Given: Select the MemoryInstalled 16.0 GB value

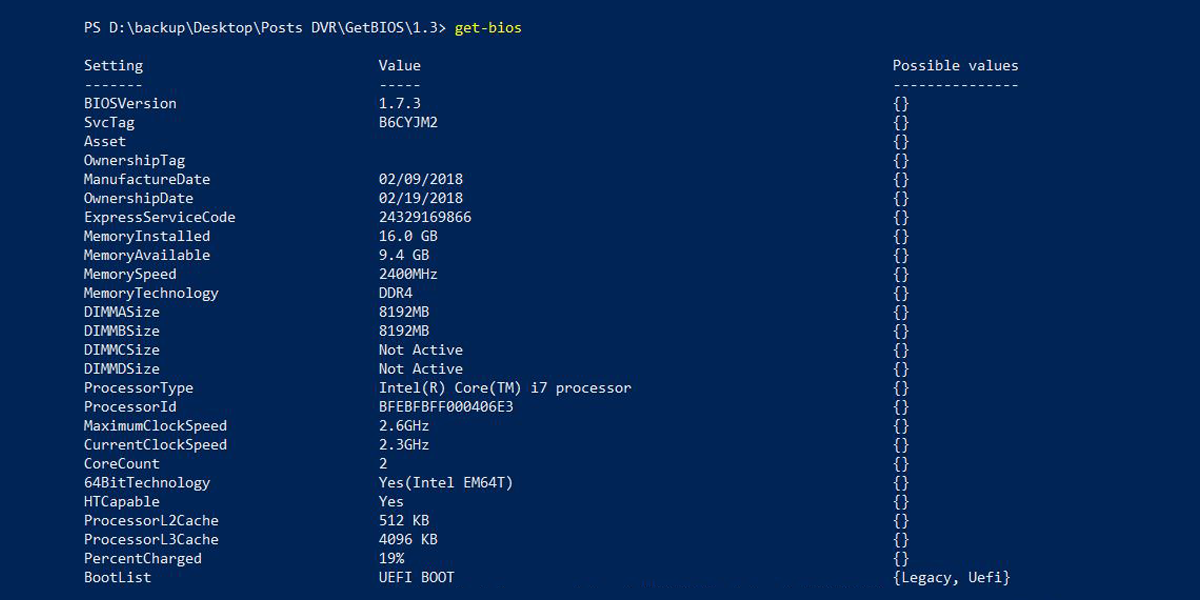Looking at the screenshot, I should tap(408, 237).
